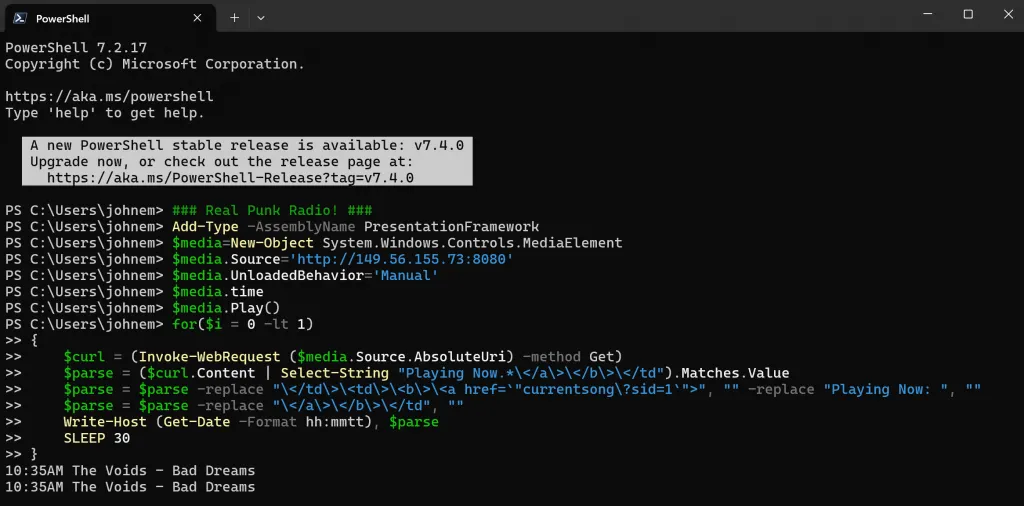Image resolution: width=1024 pixels, height=506 pixels.
Task: Maximize the terminal window
Action: click(x=968, y=15)
